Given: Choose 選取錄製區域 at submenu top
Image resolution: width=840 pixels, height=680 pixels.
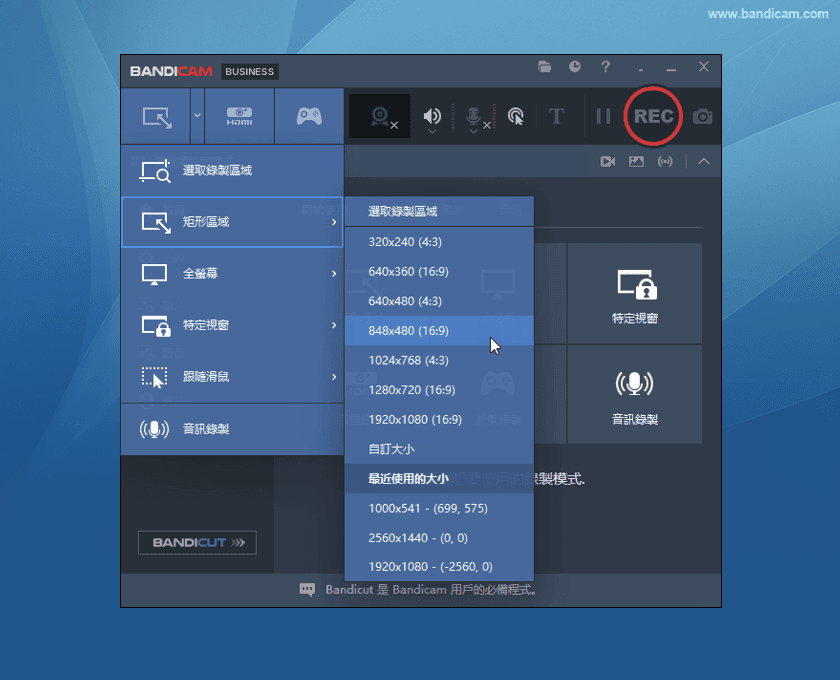Looking at the screenshot, I should pos(439,211).
